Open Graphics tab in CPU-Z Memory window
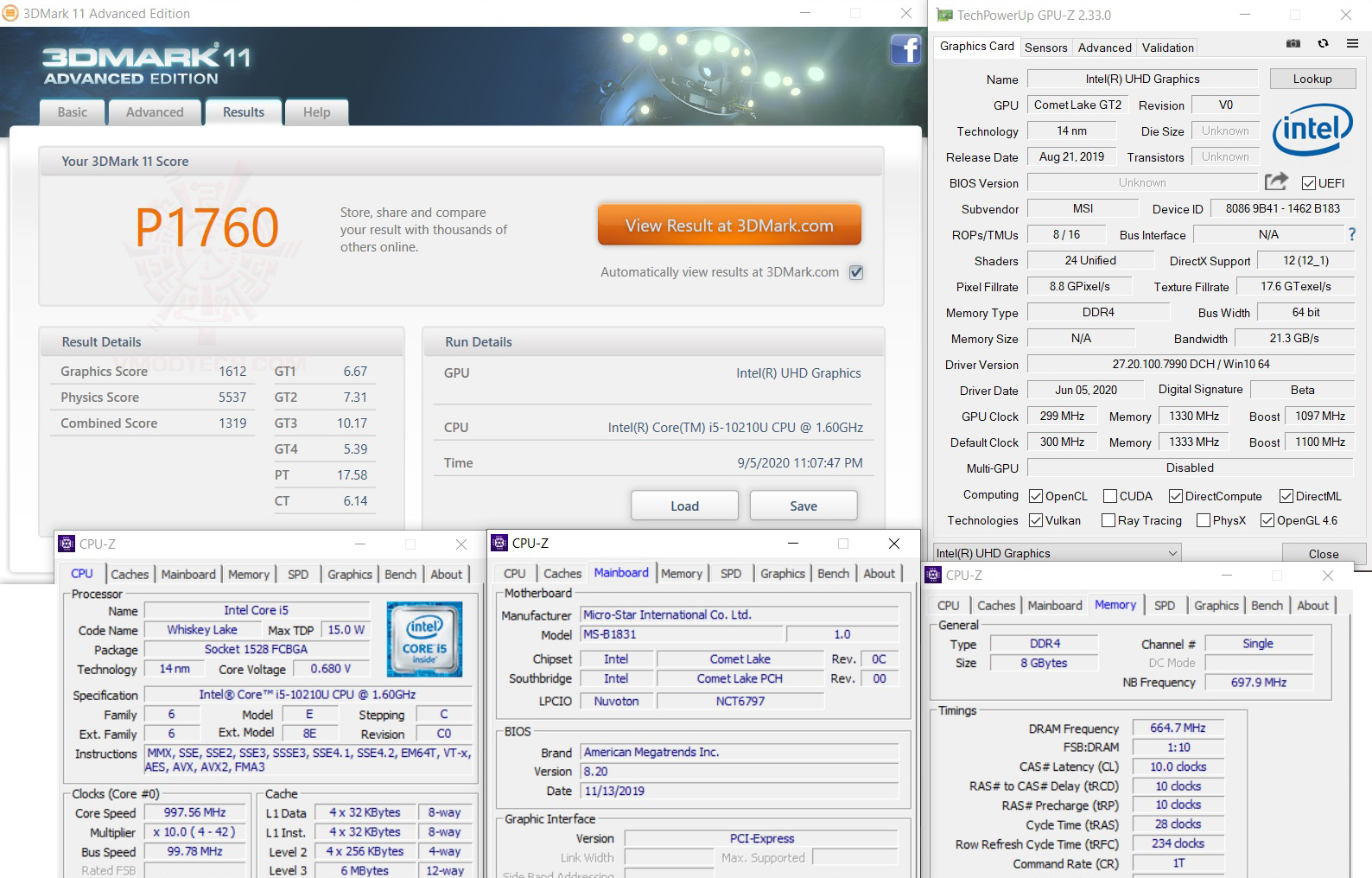Viewport: 1372px width, 878px height. pyautogui.click(x=1216, y=606)
